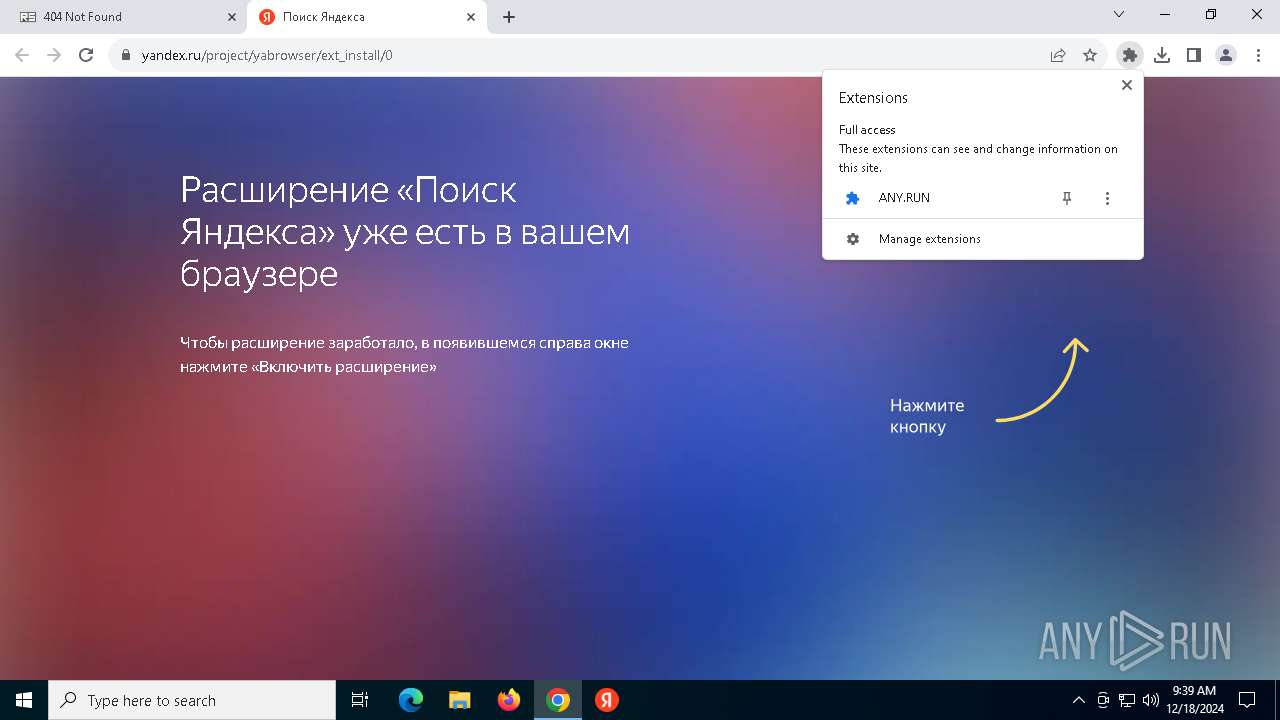Open the network status tray icon
The width and height of the screenshot is (1280, 720).
point(1127,700)
